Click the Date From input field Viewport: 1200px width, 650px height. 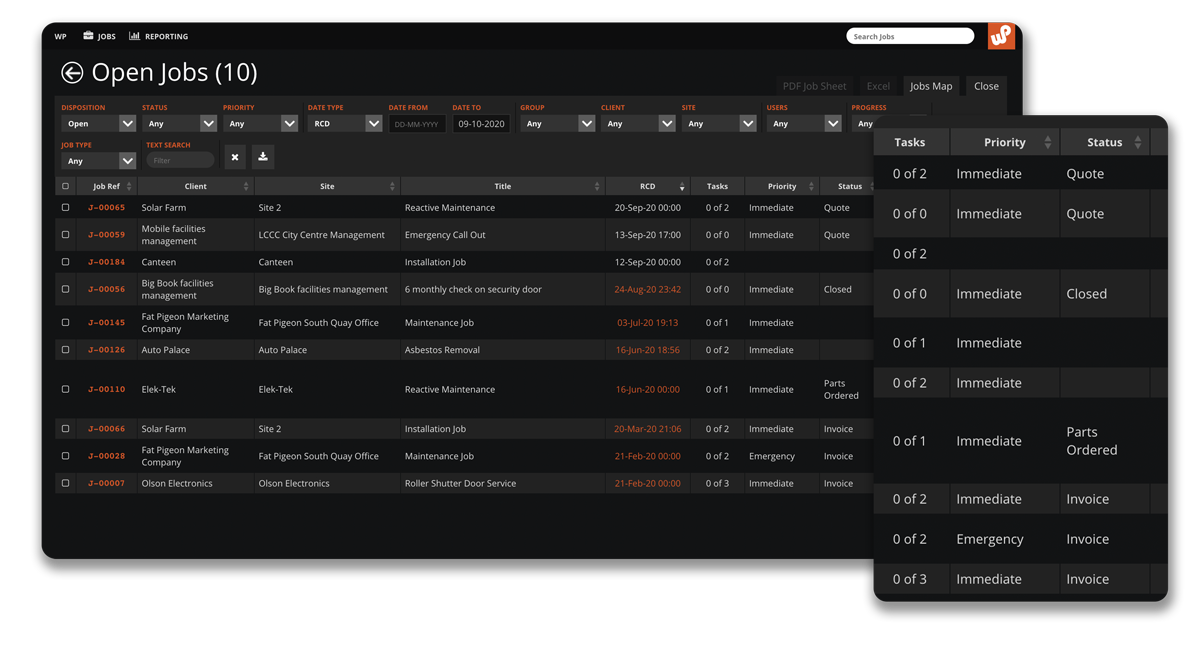click(x=417, y=124)
